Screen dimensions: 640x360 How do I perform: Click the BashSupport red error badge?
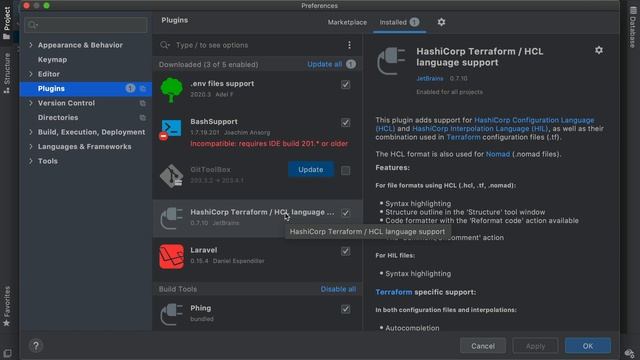163,136
